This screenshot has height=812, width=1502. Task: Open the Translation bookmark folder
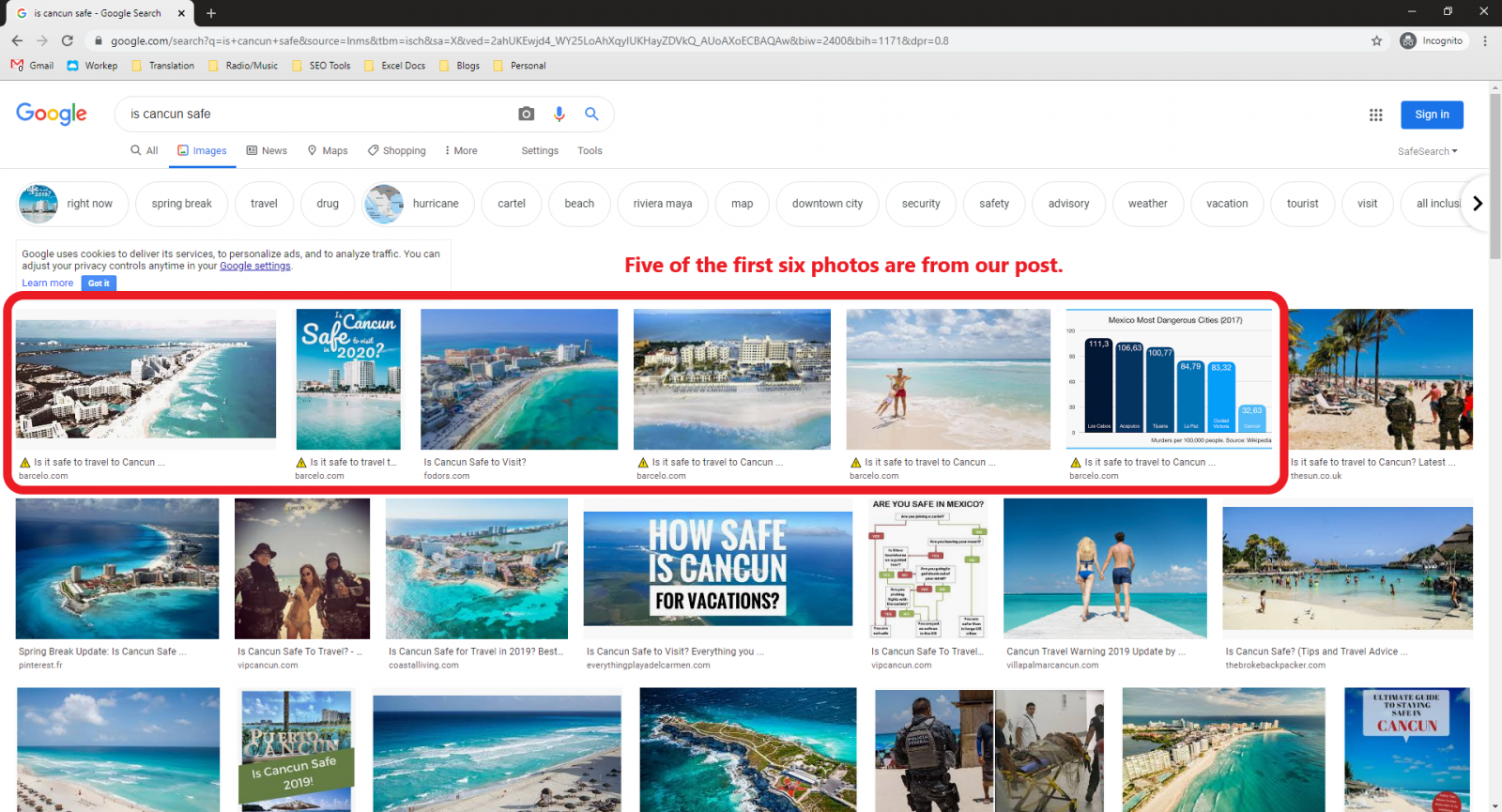tap(162, 66)
